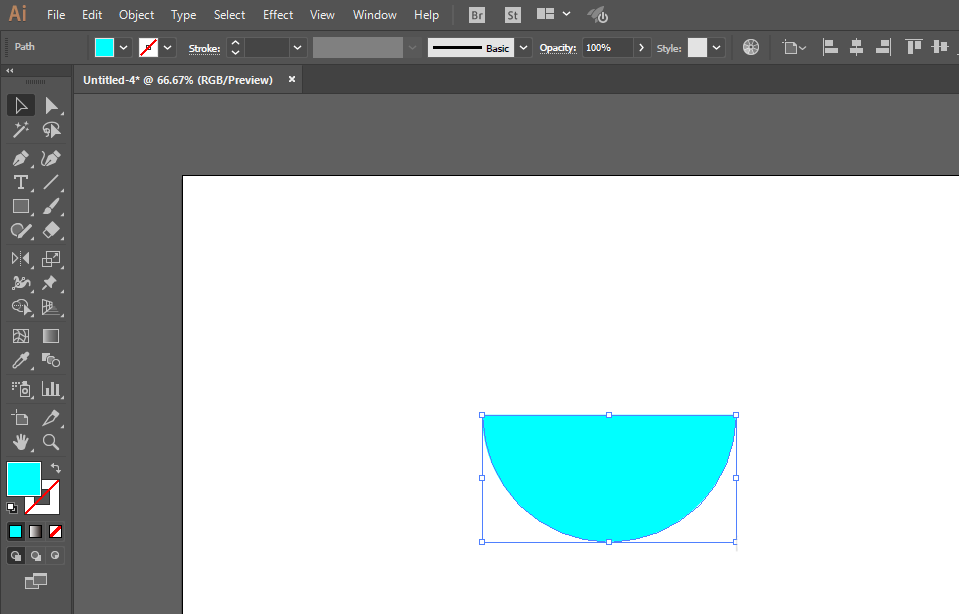This screenshot has height=614, width=959.
Task: Pick the Eraser tool
Action: [51, 231]
